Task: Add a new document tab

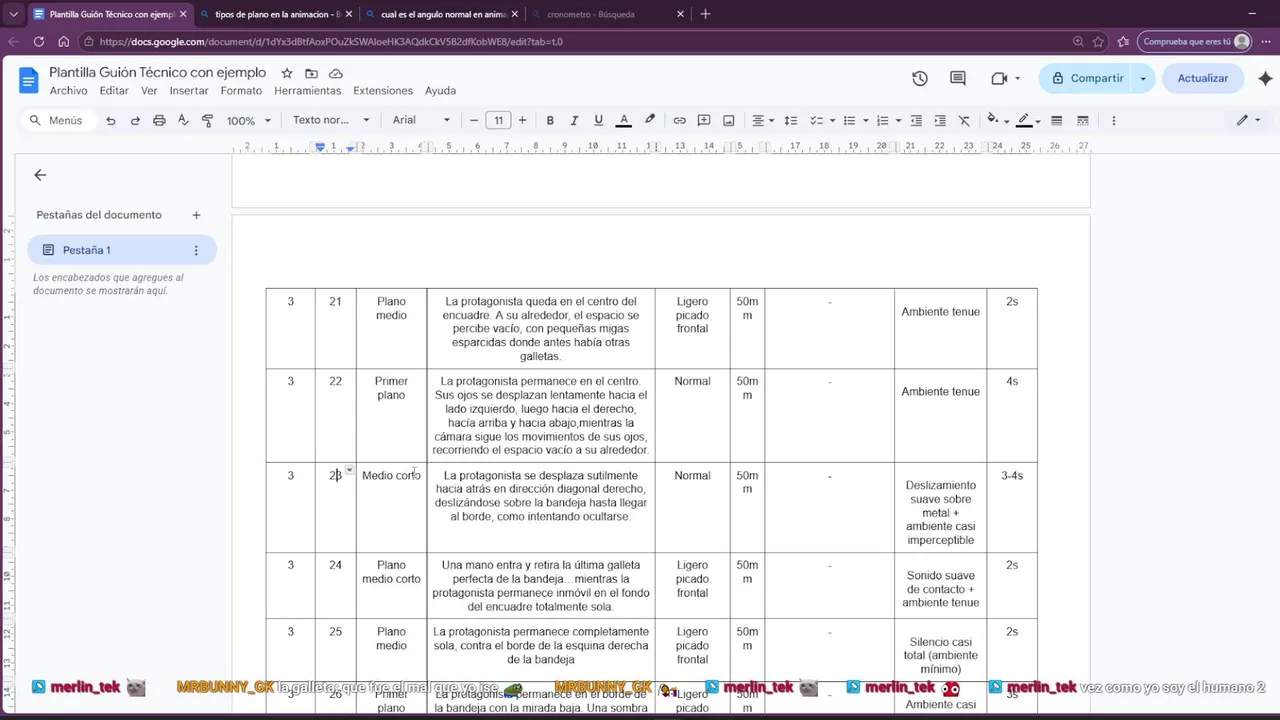Action: 196,215
